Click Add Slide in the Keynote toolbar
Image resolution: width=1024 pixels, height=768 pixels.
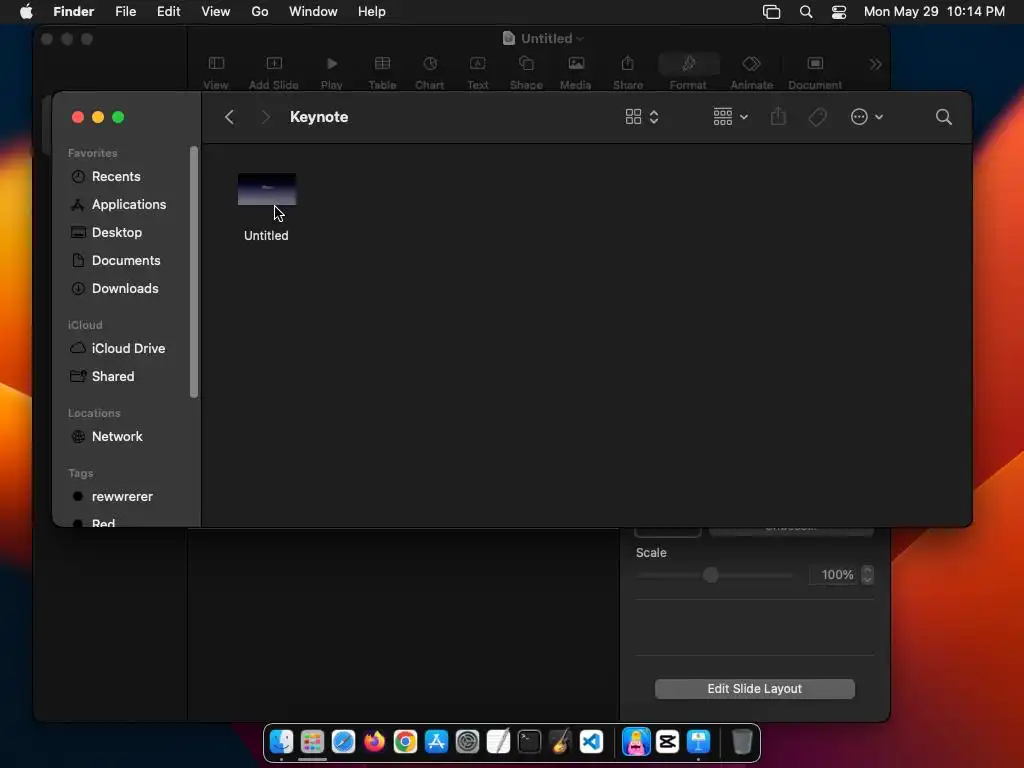pyautogui.click(x=274, y=72)
